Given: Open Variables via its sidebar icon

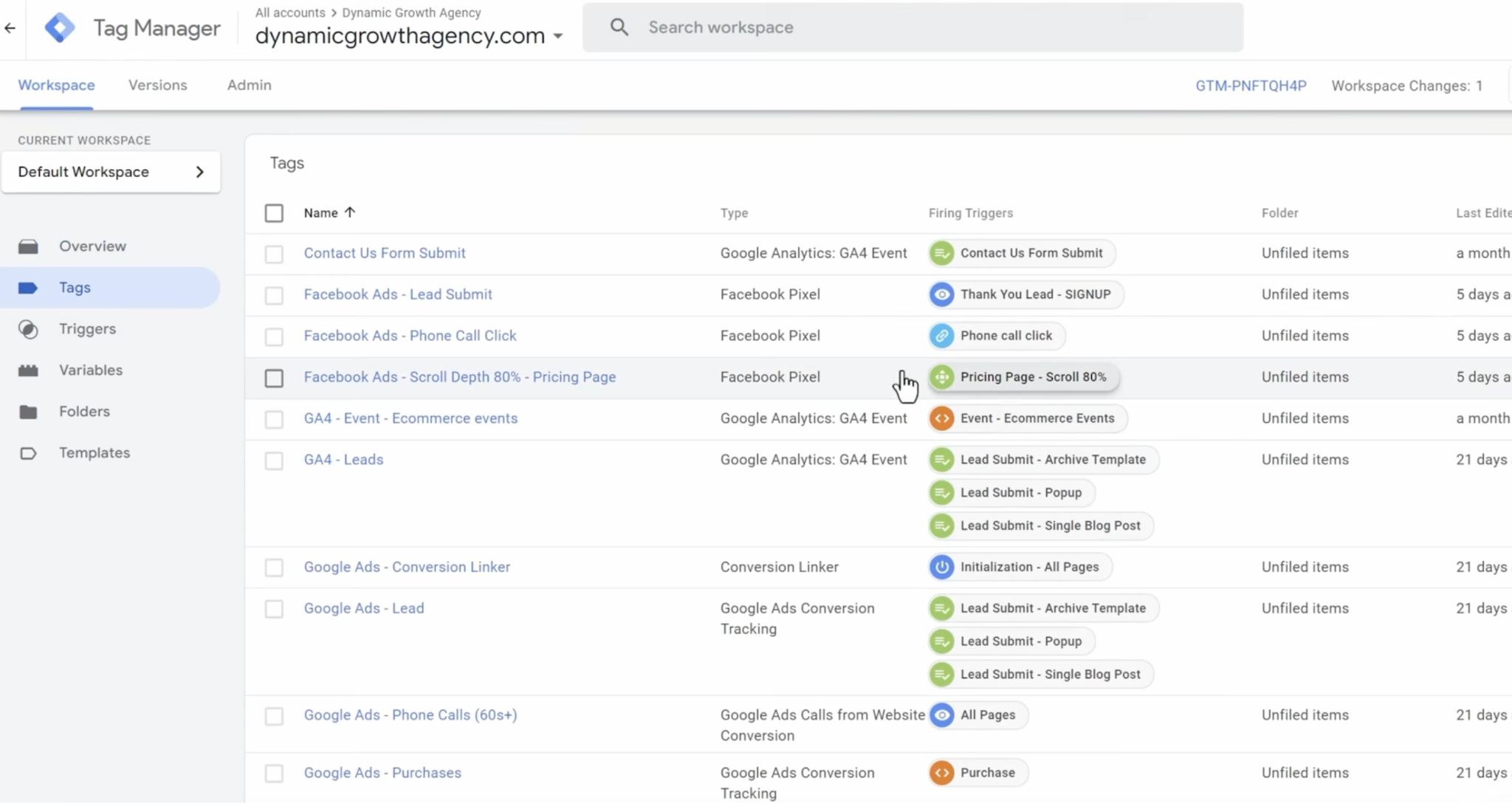Looking at the screenshot, I should [28, 371].
